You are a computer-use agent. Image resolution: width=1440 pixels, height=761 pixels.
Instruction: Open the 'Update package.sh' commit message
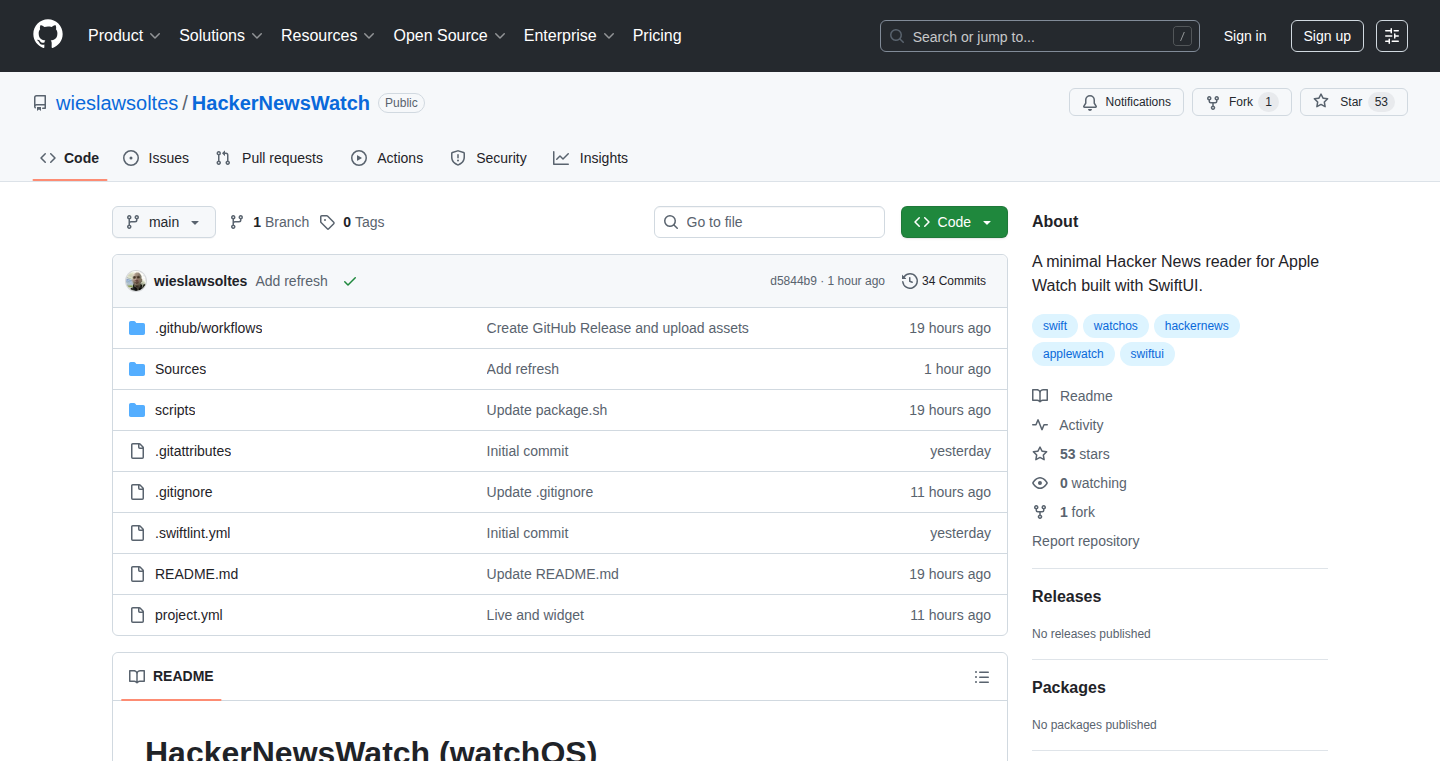547,410
